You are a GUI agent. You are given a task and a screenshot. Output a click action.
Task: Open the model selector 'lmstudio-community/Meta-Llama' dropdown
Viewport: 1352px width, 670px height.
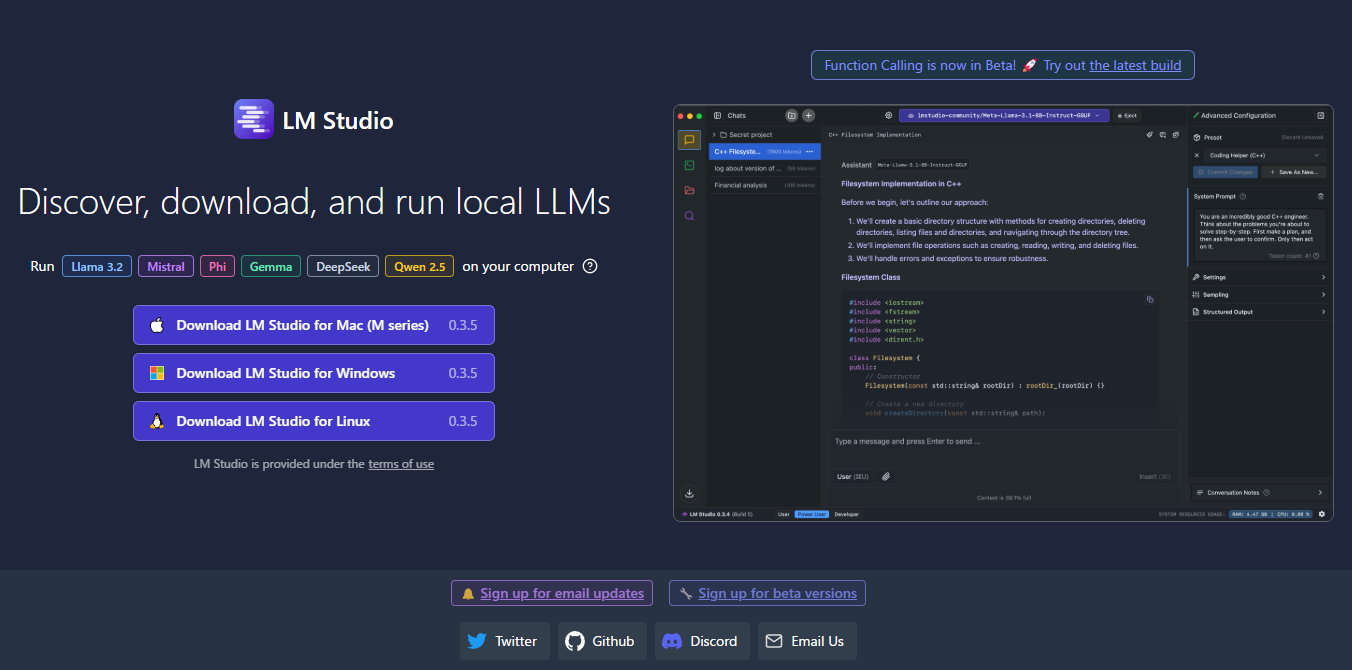tap(1003, 116)
